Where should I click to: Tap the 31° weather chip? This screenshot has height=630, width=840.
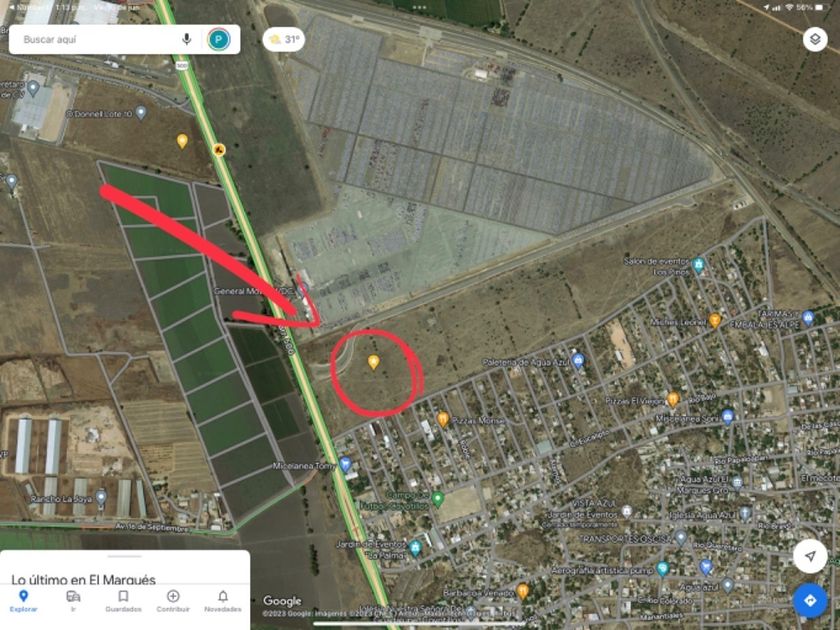(x=284, y=39)
